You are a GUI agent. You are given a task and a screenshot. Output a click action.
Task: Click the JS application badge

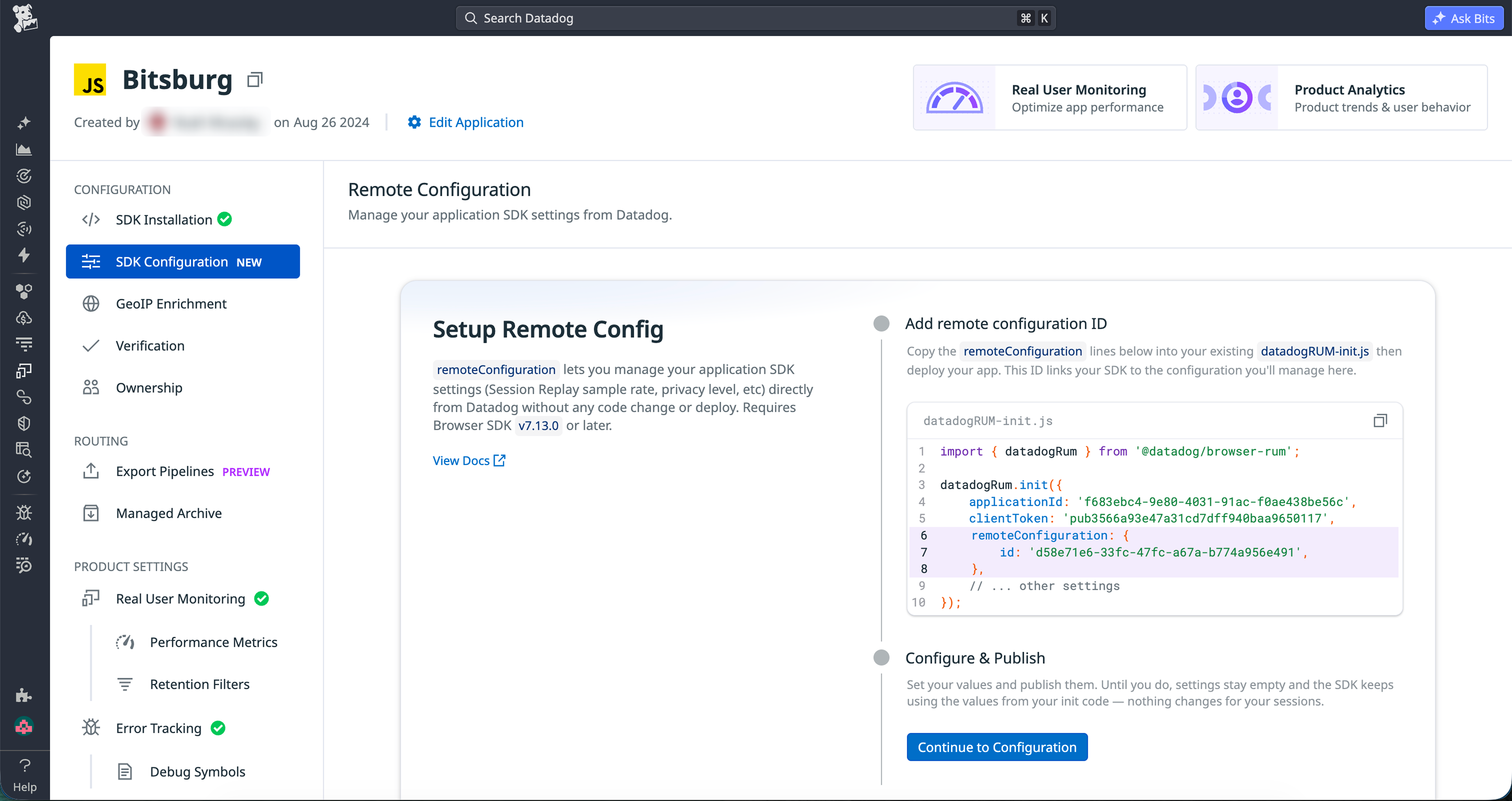point(90,80)
